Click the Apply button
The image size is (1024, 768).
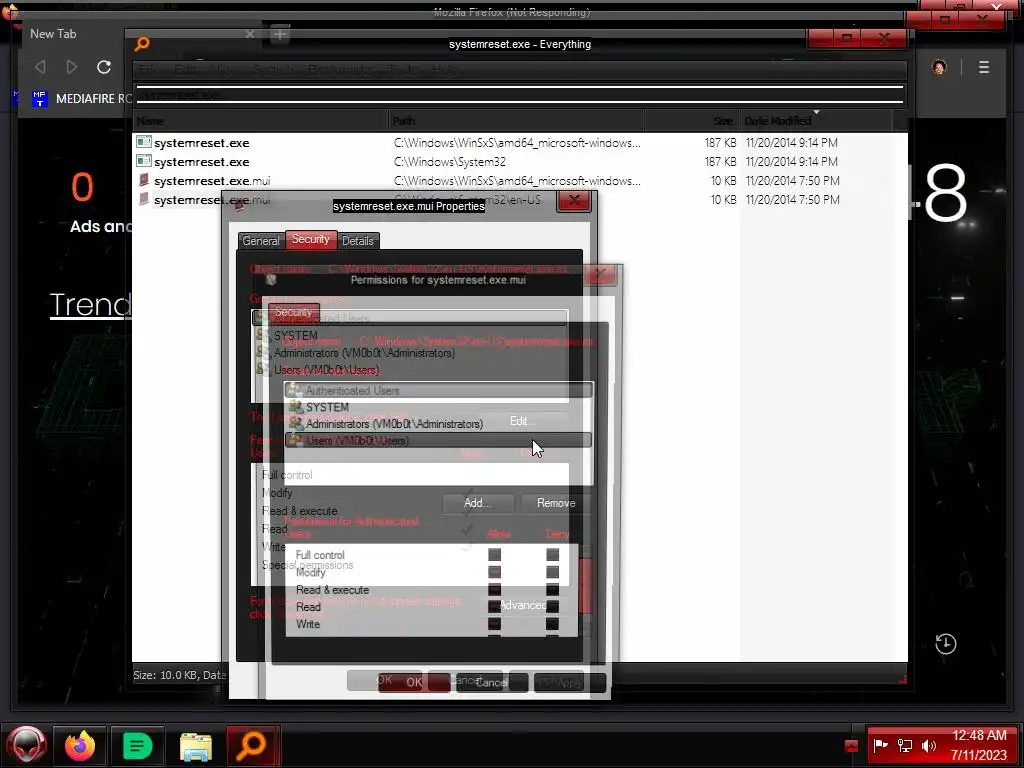569,682
